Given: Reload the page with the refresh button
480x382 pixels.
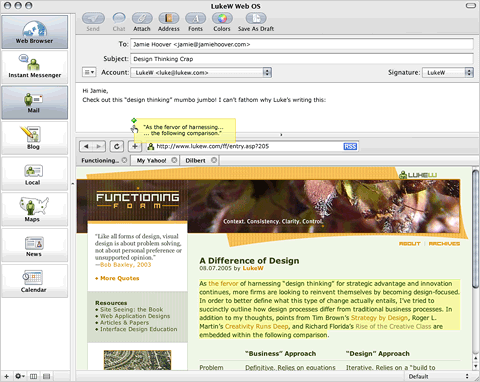Looking at the screenshot, I should pyautogui.click(x=117, y=146).
